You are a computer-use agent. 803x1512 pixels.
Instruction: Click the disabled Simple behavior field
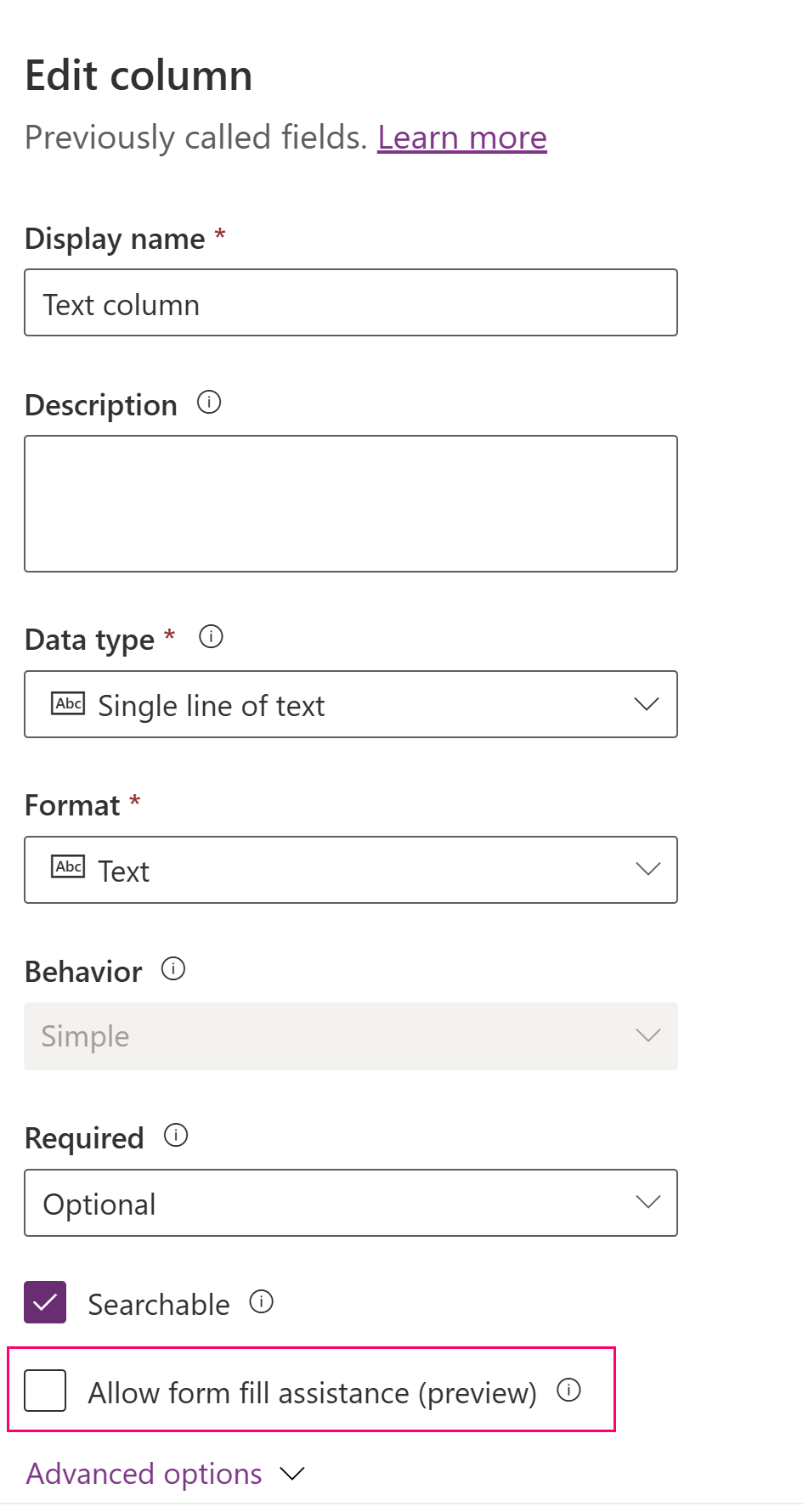click(x=340, y=1035)
